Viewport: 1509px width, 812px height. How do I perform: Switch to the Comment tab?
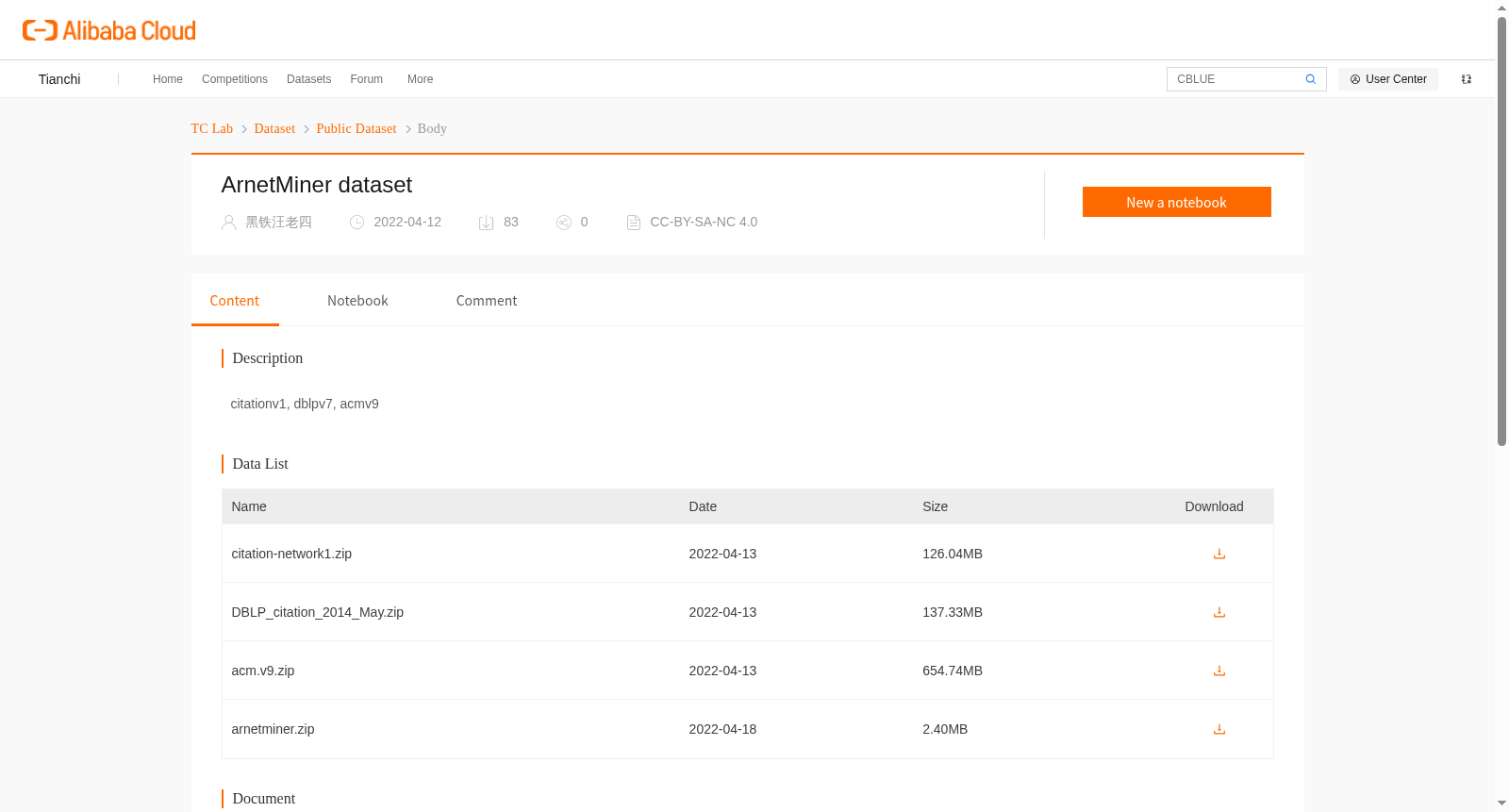click(x=487, y=301)
